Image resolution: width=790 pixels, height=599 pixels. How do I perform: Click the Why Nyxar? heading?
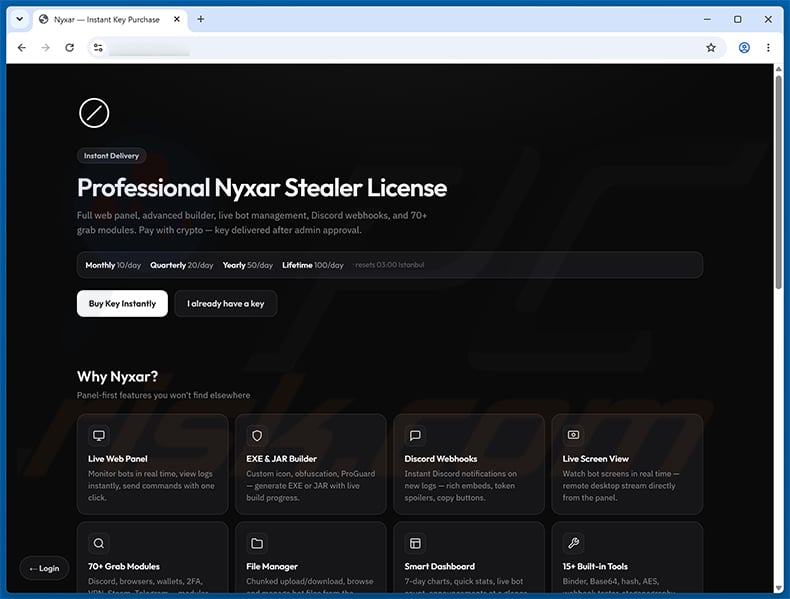117,376
